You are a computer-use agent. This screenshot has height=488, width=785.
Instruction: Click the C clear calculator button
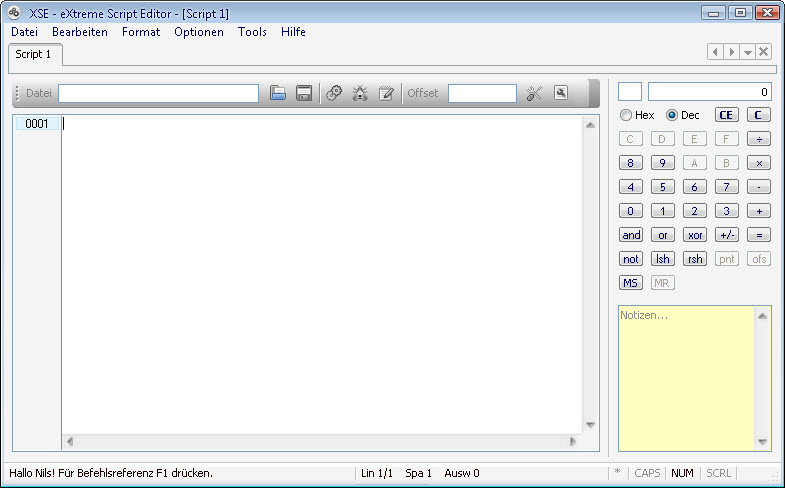(x=758, y=115)
